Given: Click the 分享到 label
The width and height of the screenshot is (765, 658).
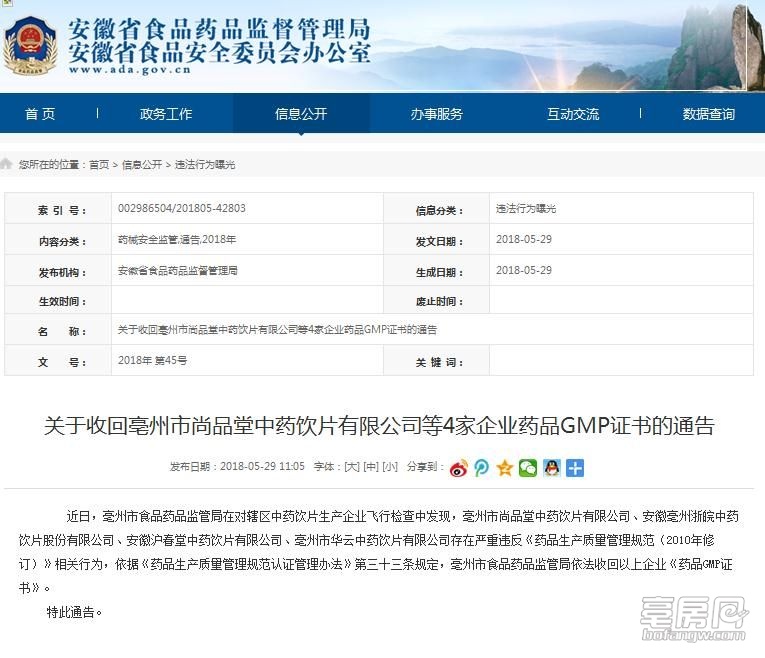Looking at the screenshot, I should tap(425, 467).
